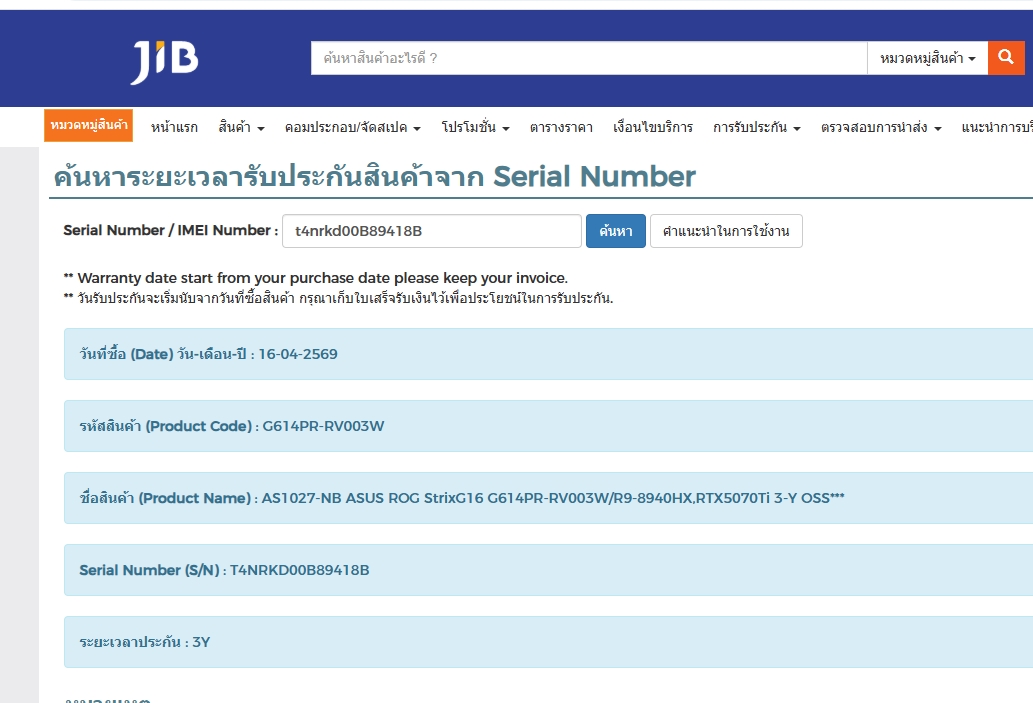Open เงื่อนไขบริการ in the navigation bar
Image resolution: width=1033 pixels, height=703 pixels.
(x=653, y=127)
